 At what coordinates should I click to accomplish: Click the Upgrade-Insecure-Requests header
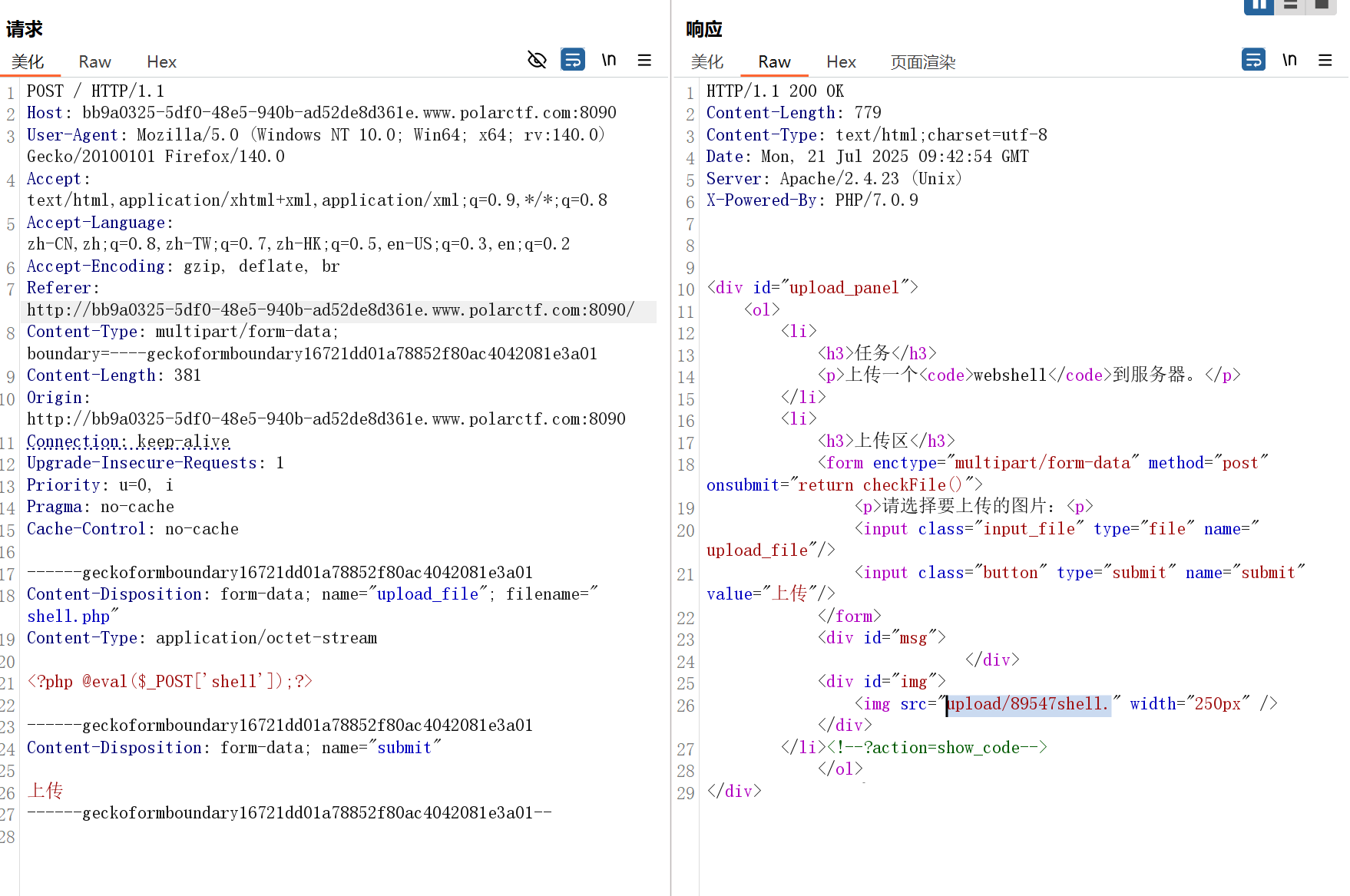155,463
